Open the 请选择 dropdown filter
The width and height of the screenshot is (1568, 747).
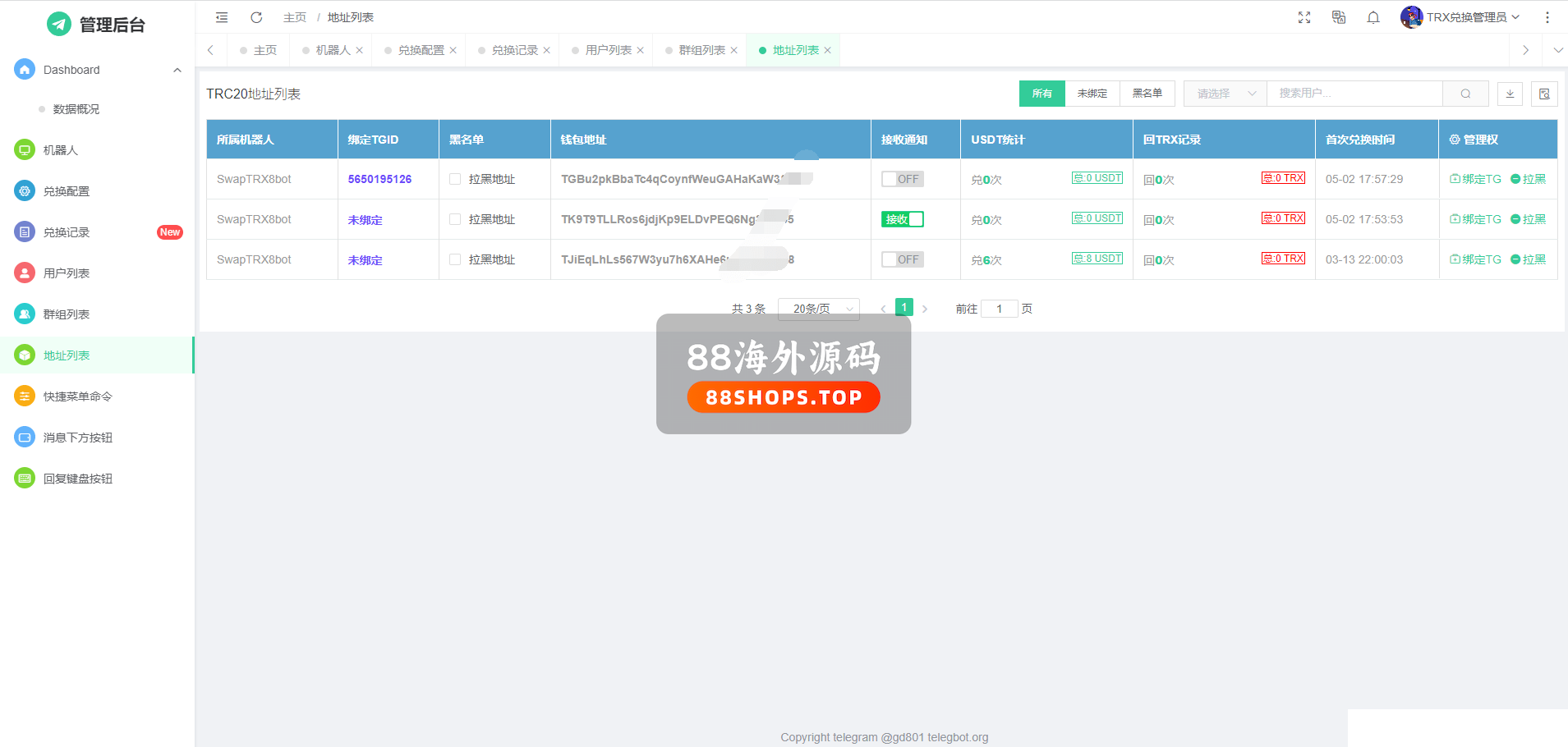(1225, 94)
